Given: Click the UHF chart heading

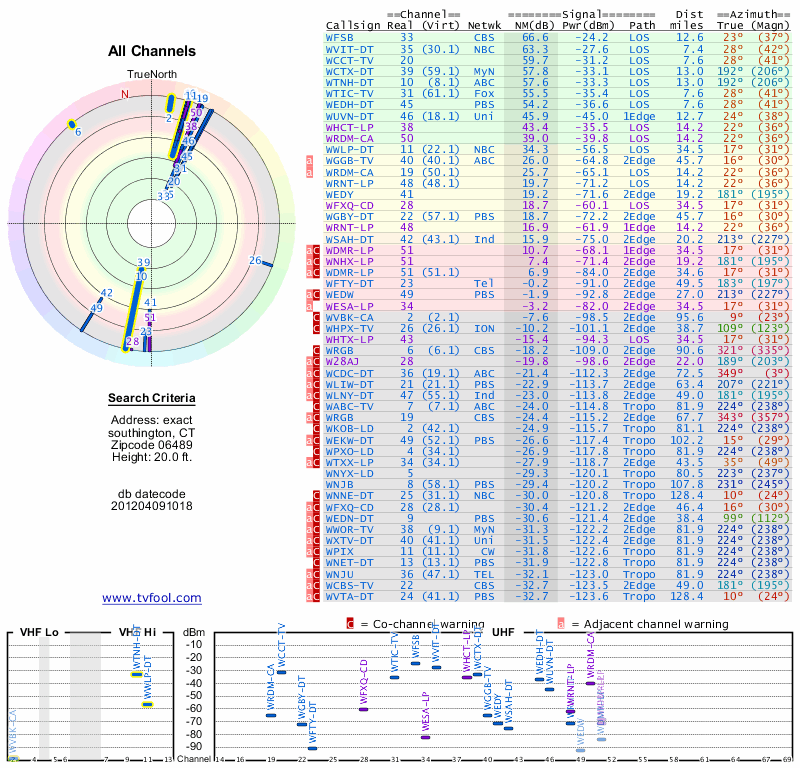Looking at the screenshot, I should [x=503, y=632].
